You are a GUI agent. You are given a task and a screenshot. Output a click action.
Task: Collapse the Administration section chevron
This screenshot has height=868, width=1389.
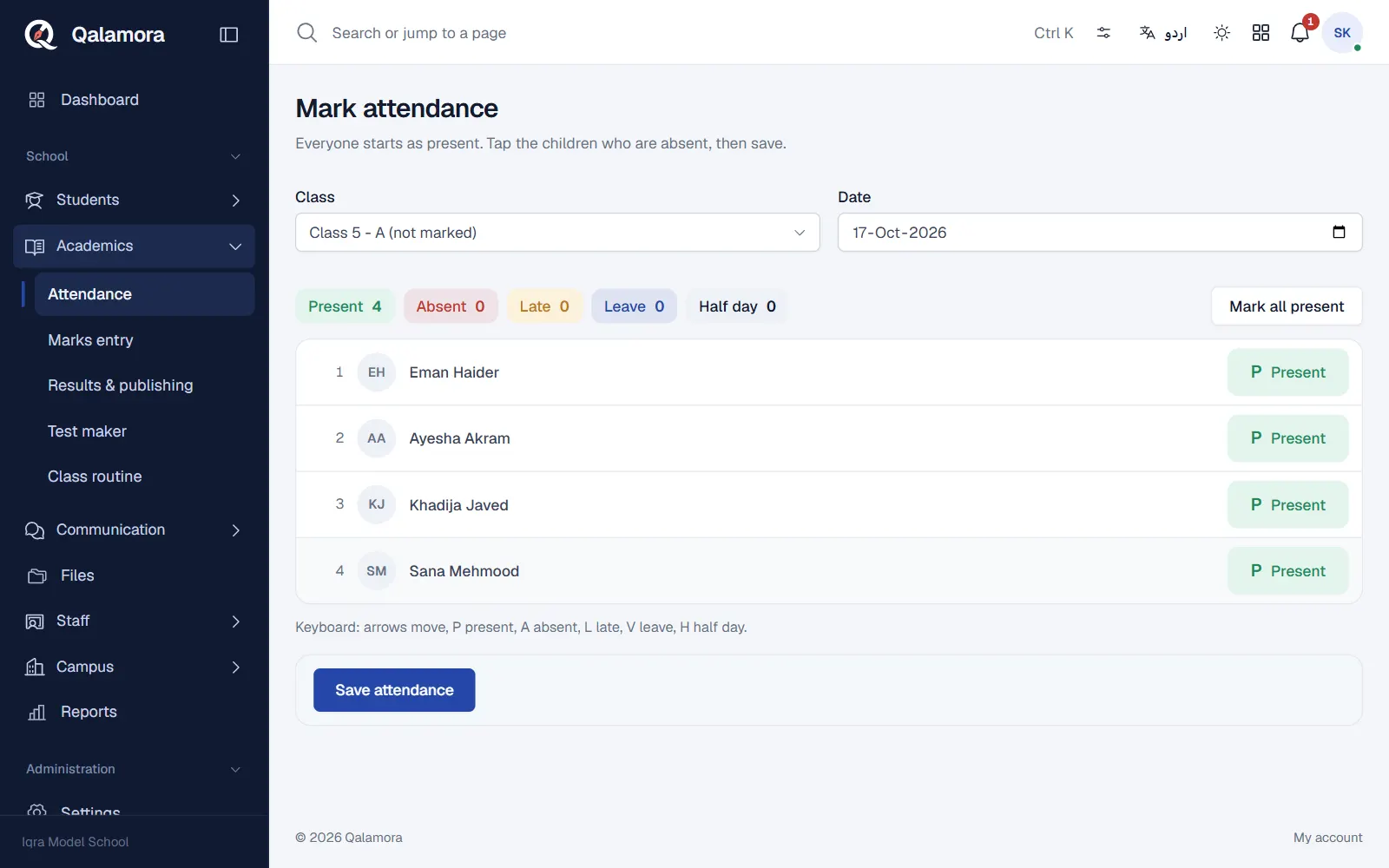(235, 769)
